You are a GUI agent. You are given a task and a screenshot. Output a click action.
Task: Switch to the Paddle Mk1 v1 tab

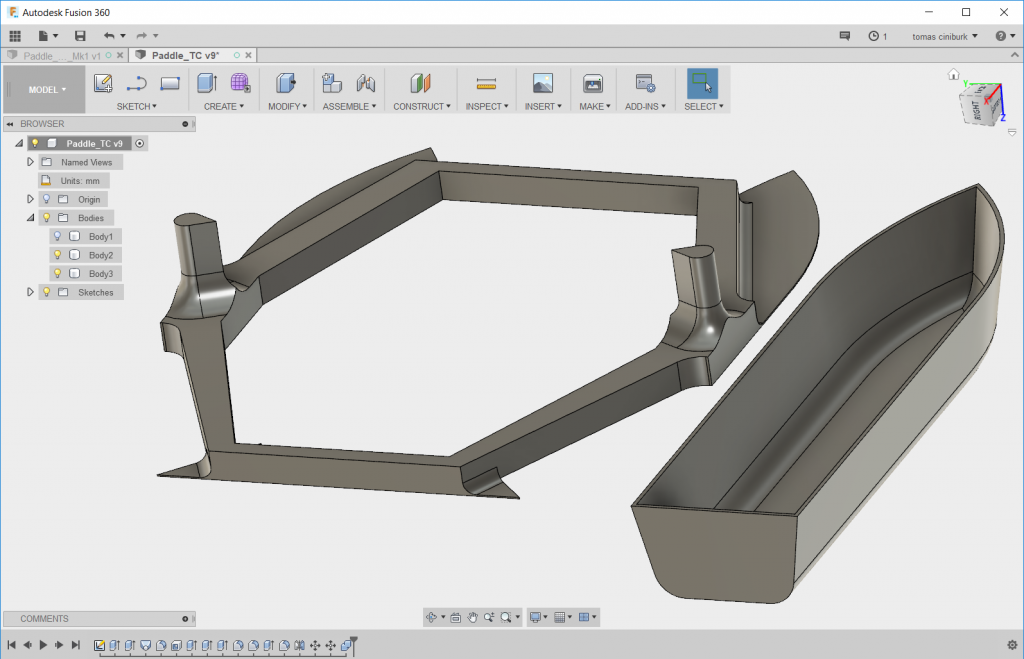62,56
